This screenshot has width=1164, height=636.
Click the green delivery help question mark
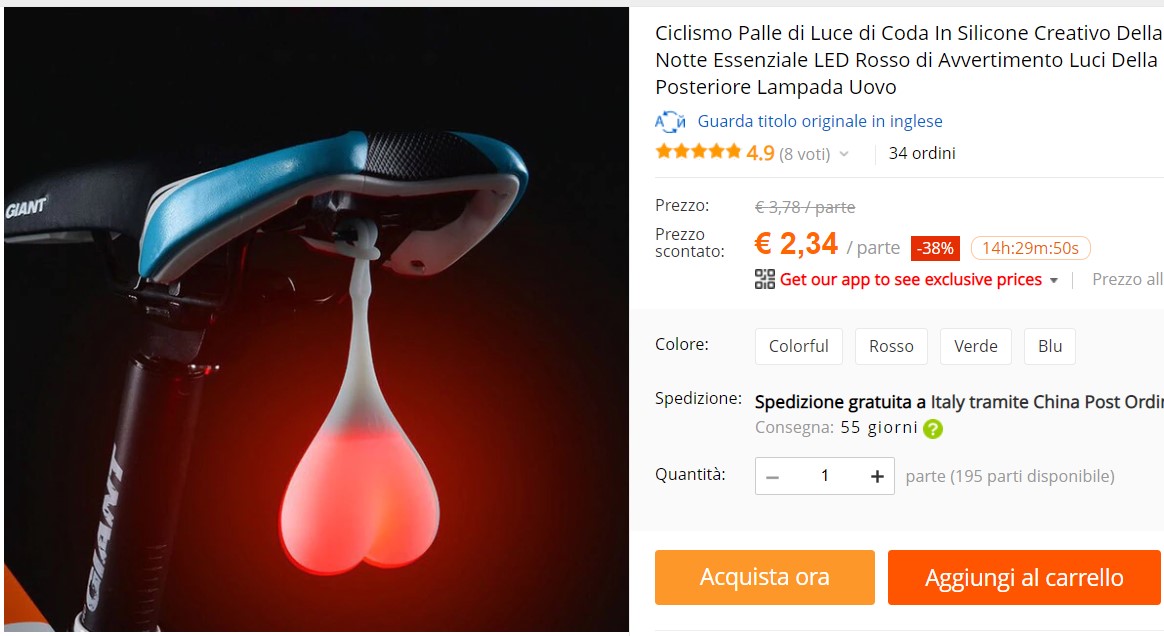tap(932, 428)
